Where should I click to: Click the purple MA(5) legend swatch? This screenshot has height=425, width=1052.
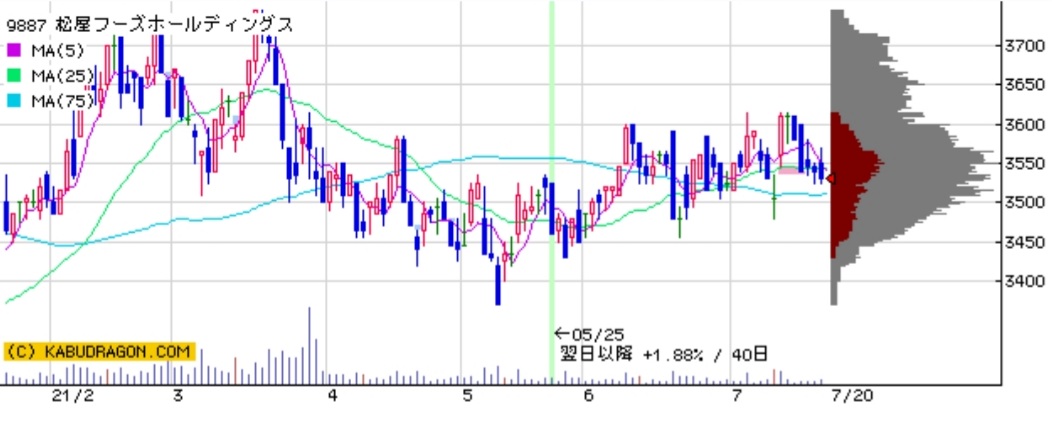13,50
